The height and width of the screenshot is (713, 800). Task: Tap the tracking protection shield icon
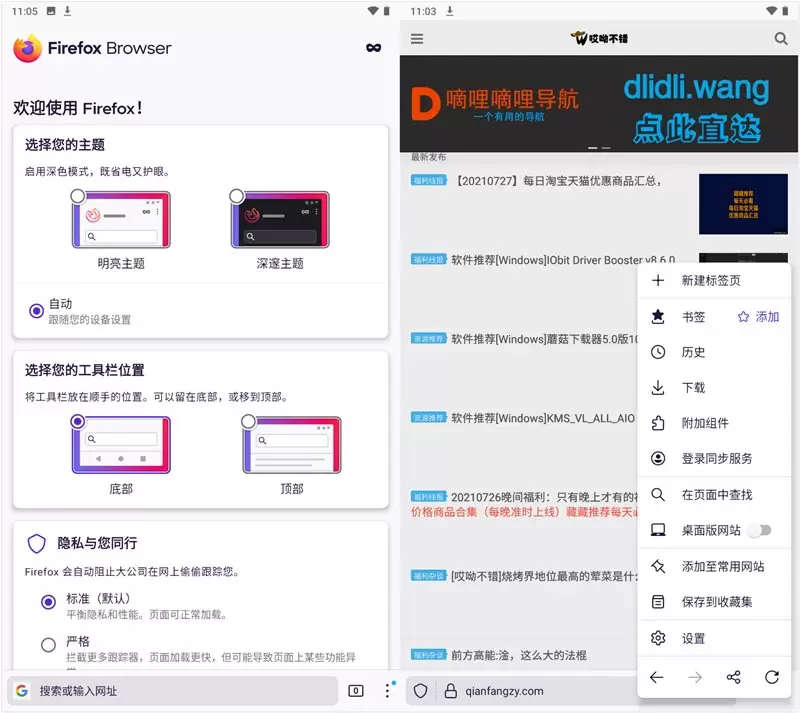(420, 691)
